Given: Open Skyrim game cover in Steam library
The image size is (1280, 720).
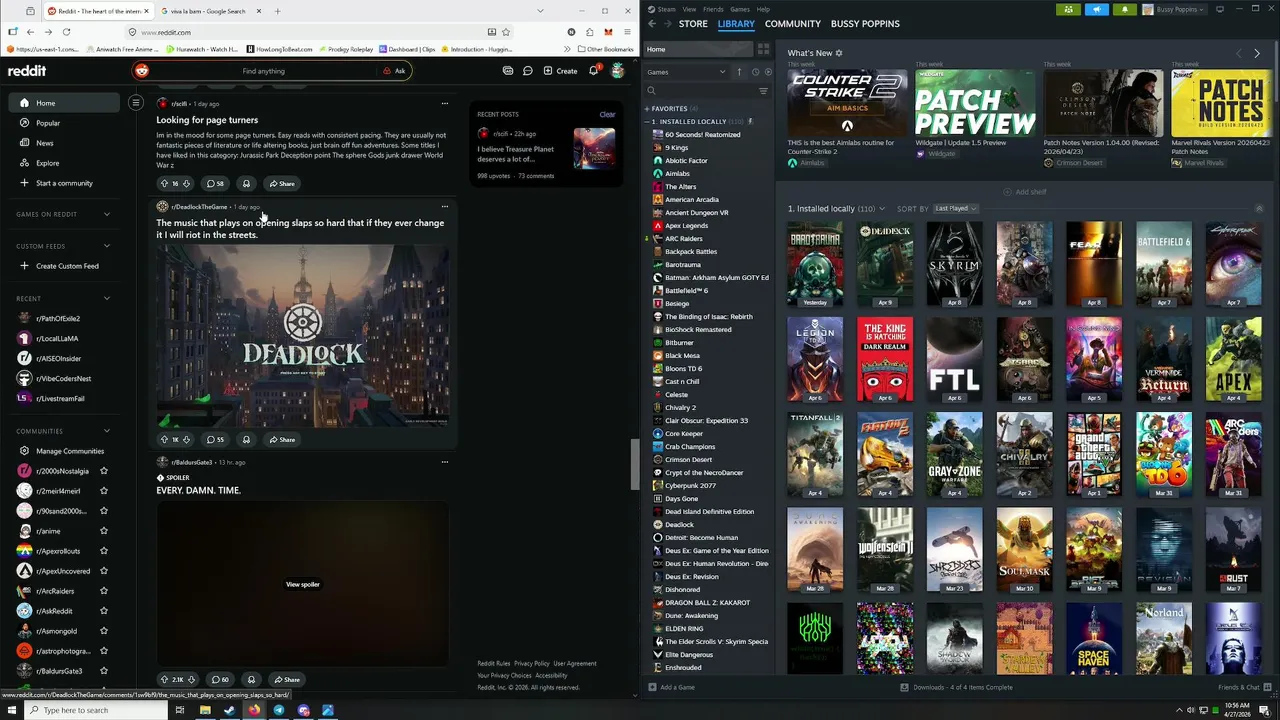Looking at the screenshot, I should click(954, 264).
